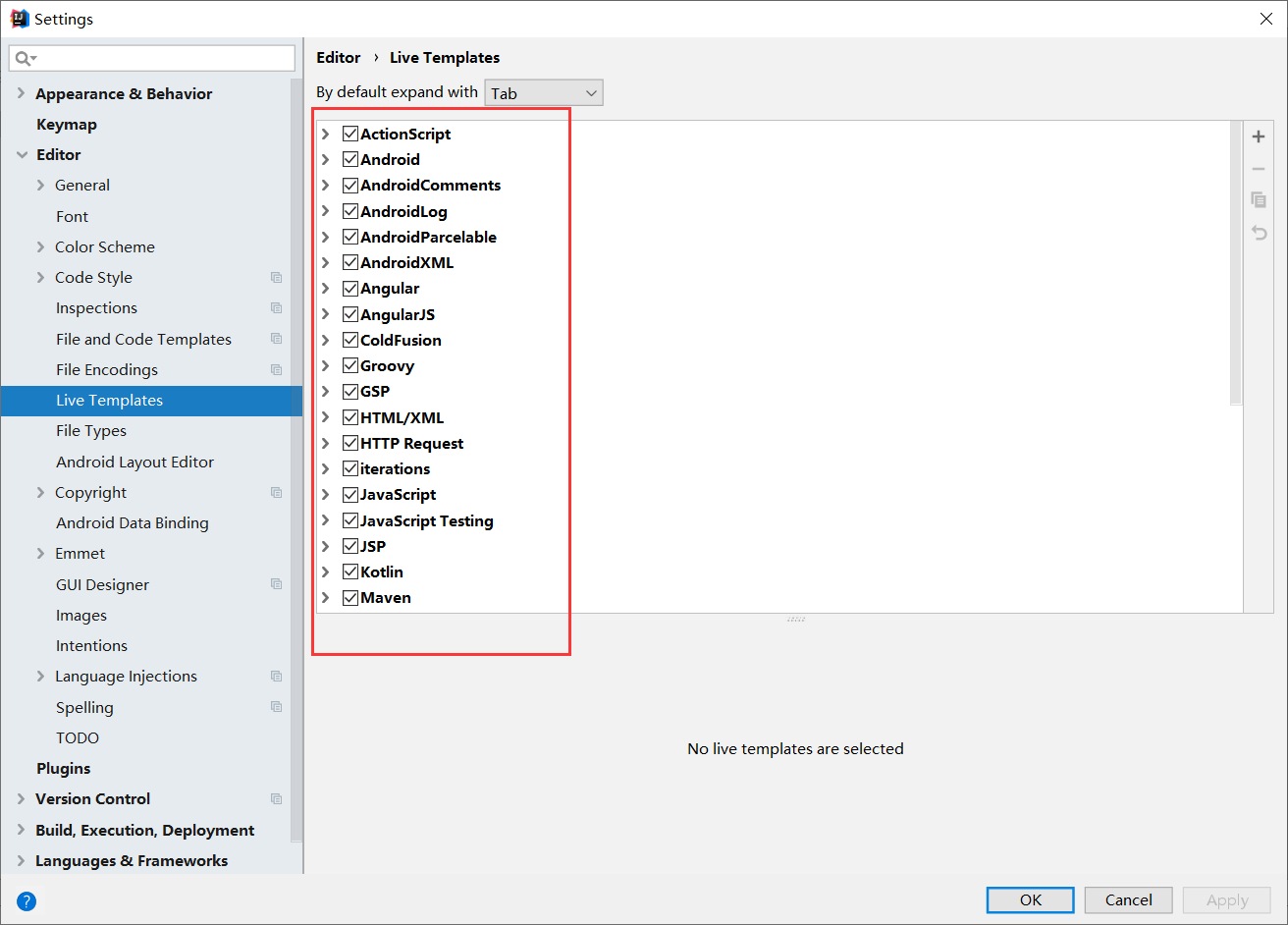Open File Types settings
This screenshot has height=925, width=1288.
tap(91, 431)
